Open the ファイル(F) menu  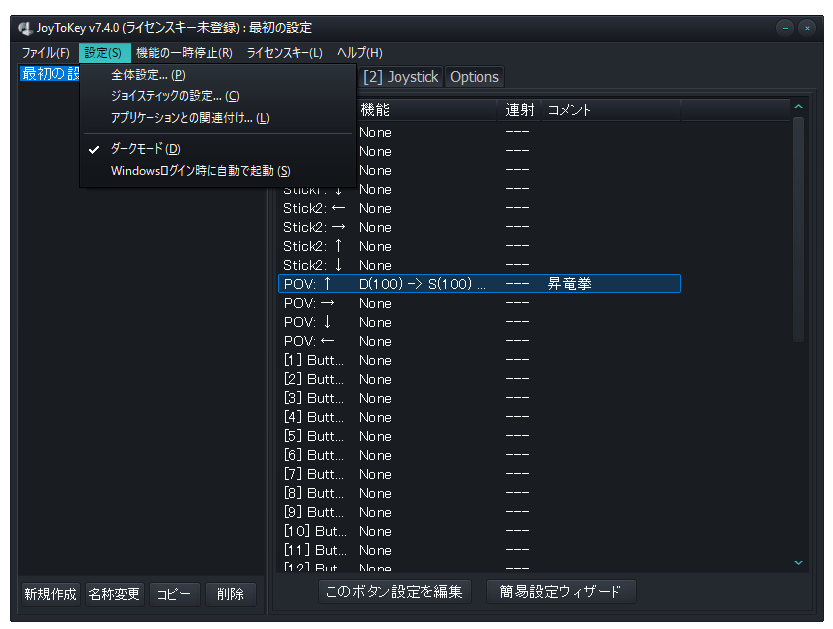pos(46,53)
